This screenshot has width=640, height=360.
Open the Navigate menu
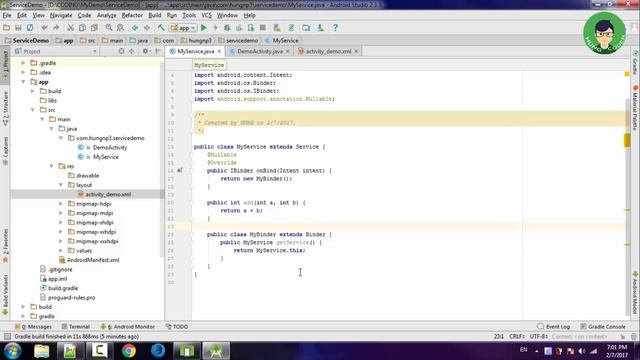click(61, 15)
